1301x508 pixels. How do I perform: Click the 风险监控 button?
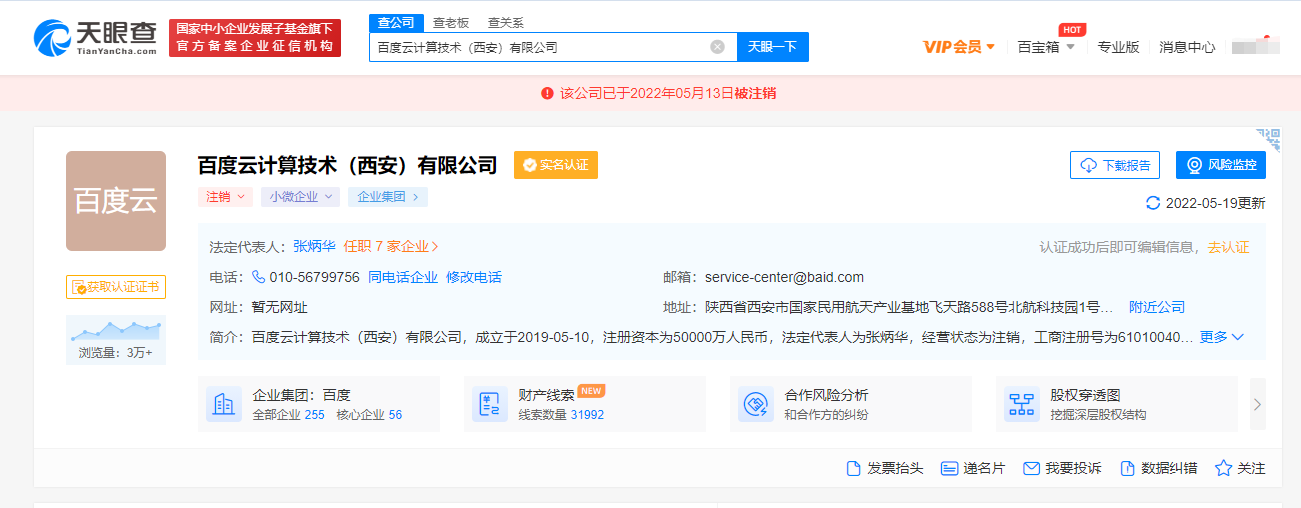(1221, 165)
